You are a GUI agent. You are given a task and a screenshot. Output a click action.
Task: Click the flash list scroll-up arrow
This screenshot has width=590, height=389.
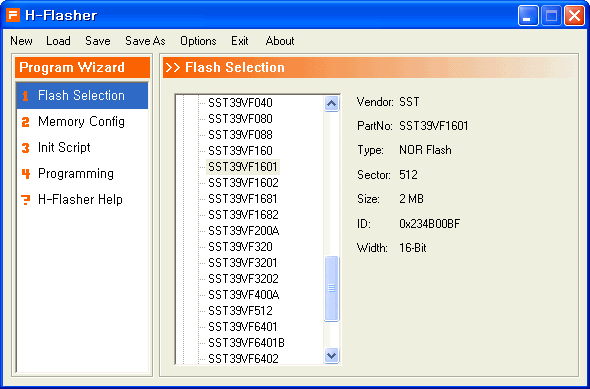pos(331,103)
